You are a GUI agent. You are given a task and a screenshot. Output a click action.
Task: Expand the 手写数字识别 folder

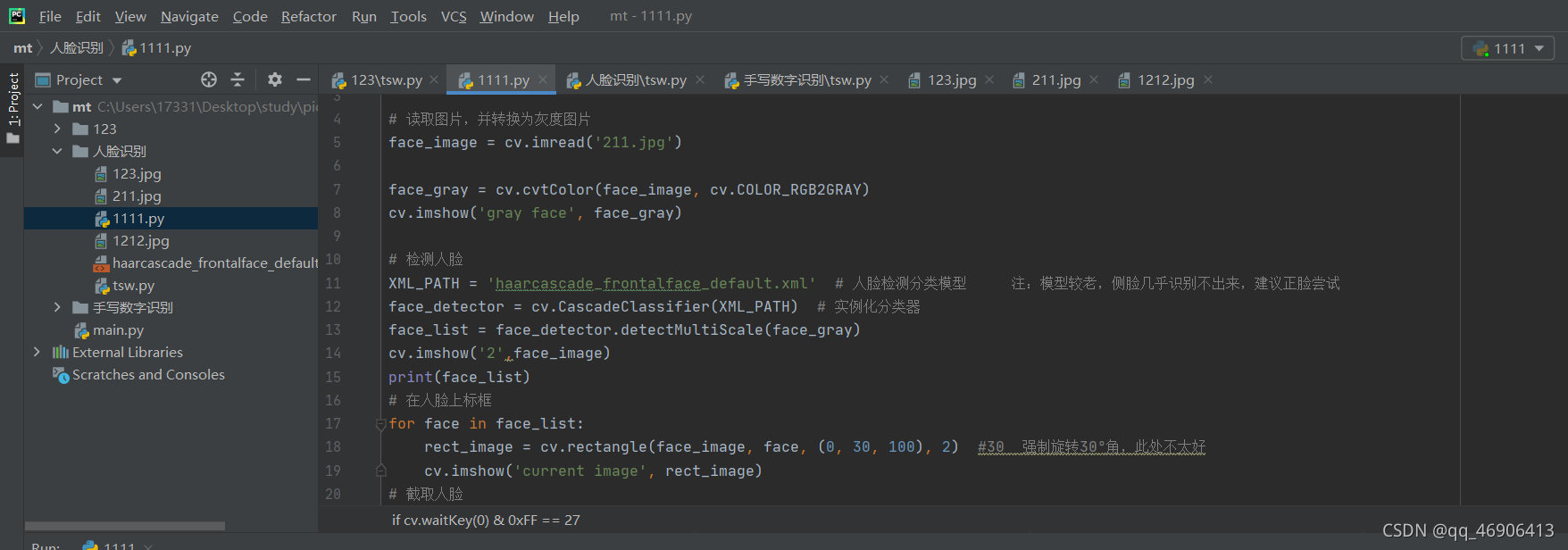point(57,307)
